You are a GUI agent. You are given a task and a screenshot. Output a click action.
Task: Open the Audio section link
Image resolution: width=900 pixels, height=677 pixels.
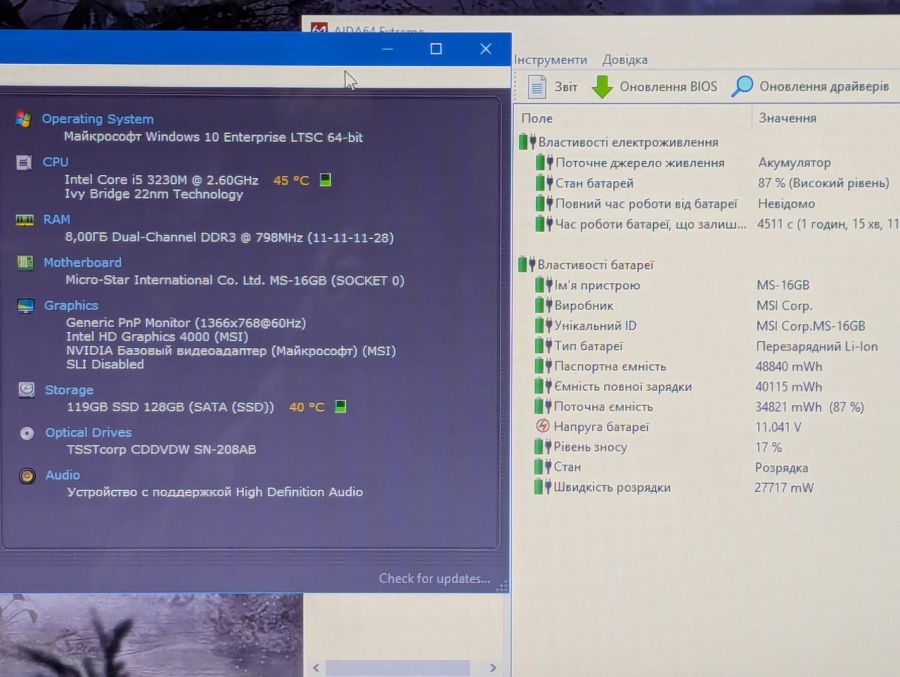[x=63, y=475]
